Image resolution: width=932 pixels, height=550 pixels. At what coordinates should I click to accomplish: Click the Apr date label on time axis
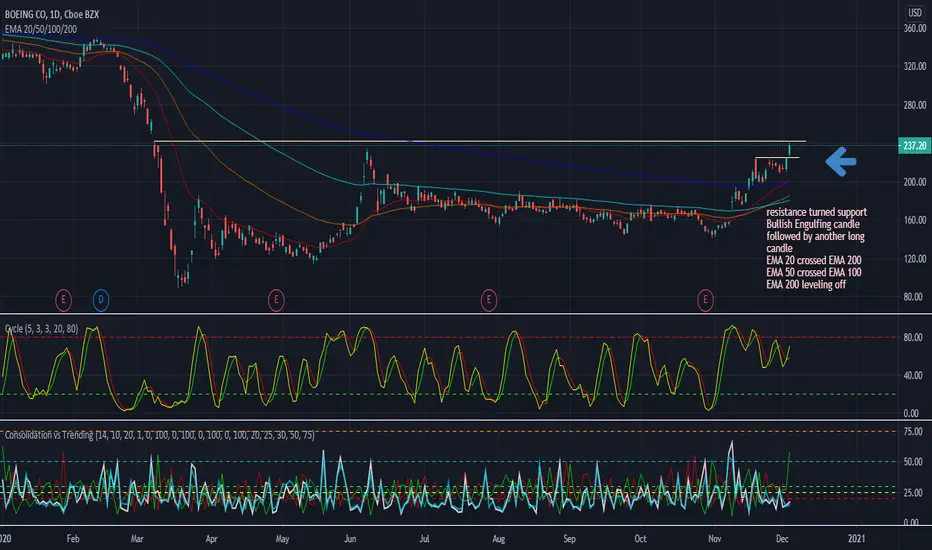click(211, 539)
